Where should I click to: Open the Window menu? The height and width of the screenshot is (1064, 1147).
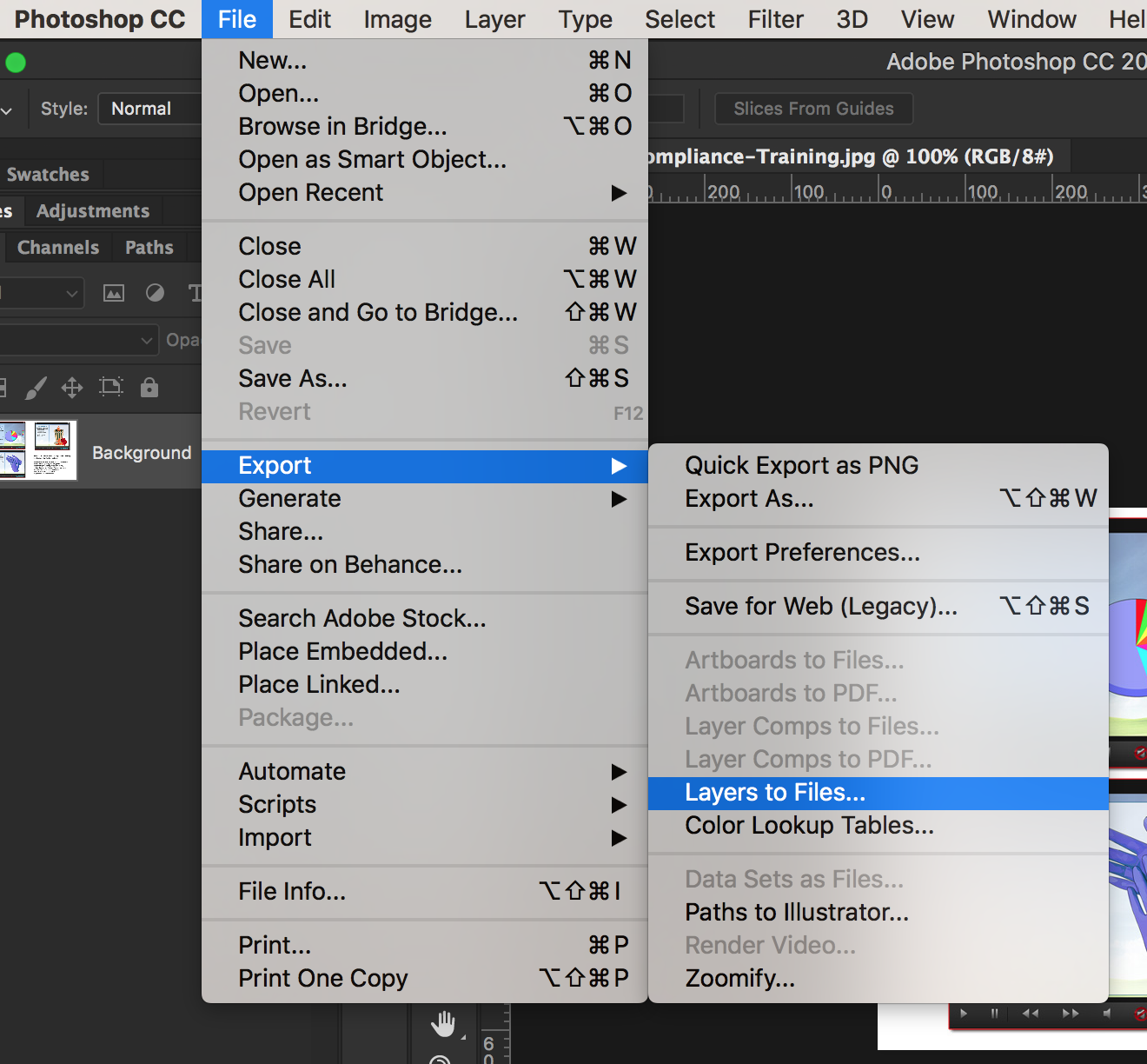[x=1031, y=19]
